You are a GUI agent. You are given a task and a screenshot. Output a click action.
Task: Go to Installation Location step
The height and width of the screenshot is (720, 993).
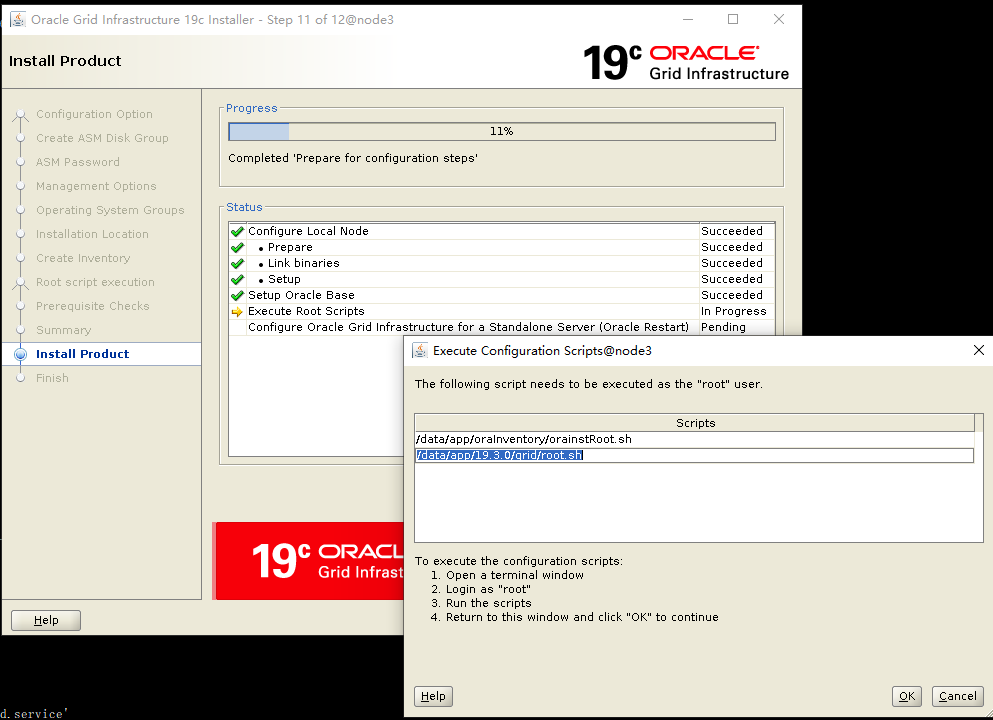coord(92,234)
